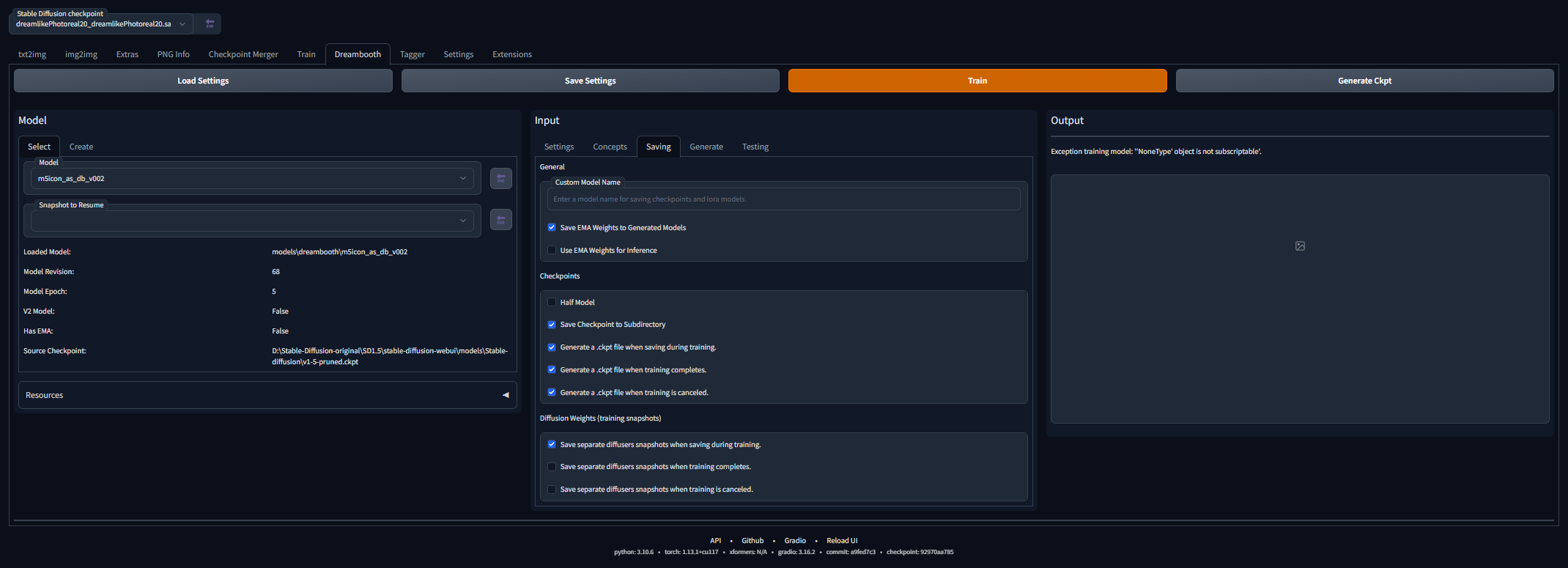Enable diffusers snapshots when training completes

552,466
